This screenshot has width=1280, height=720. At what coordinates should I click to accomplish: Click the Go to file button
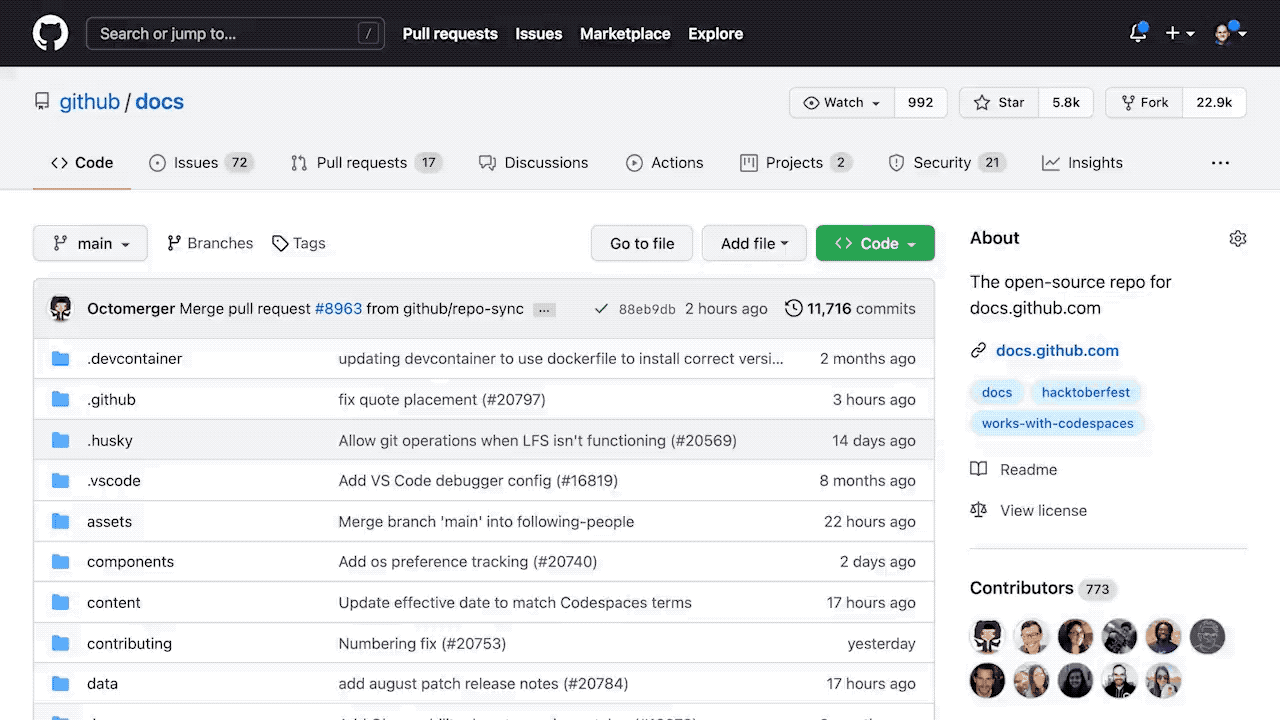click(642, 243)
